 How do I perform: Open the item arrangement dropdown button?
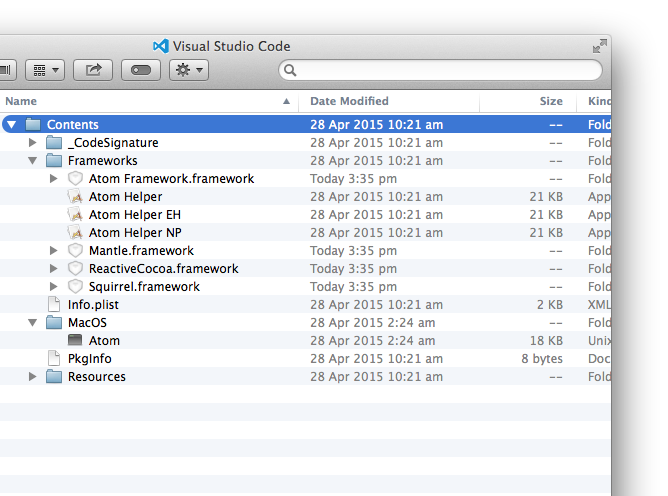(45, 70)
